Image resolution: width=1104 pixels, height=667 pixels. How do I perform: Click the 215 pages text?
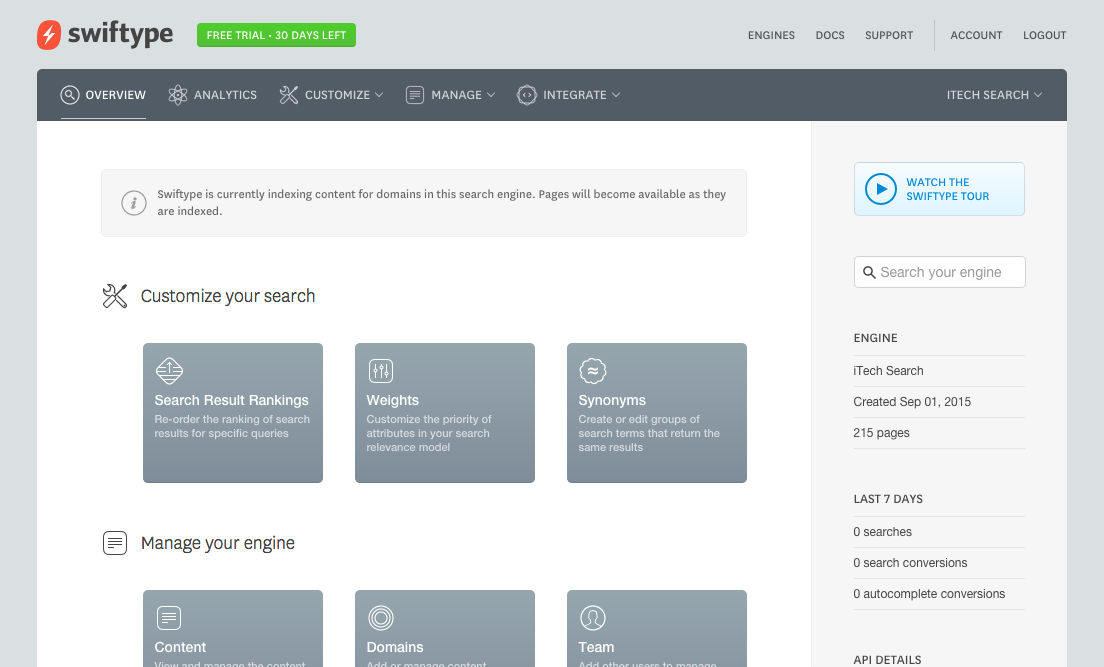tap(882, 432)
